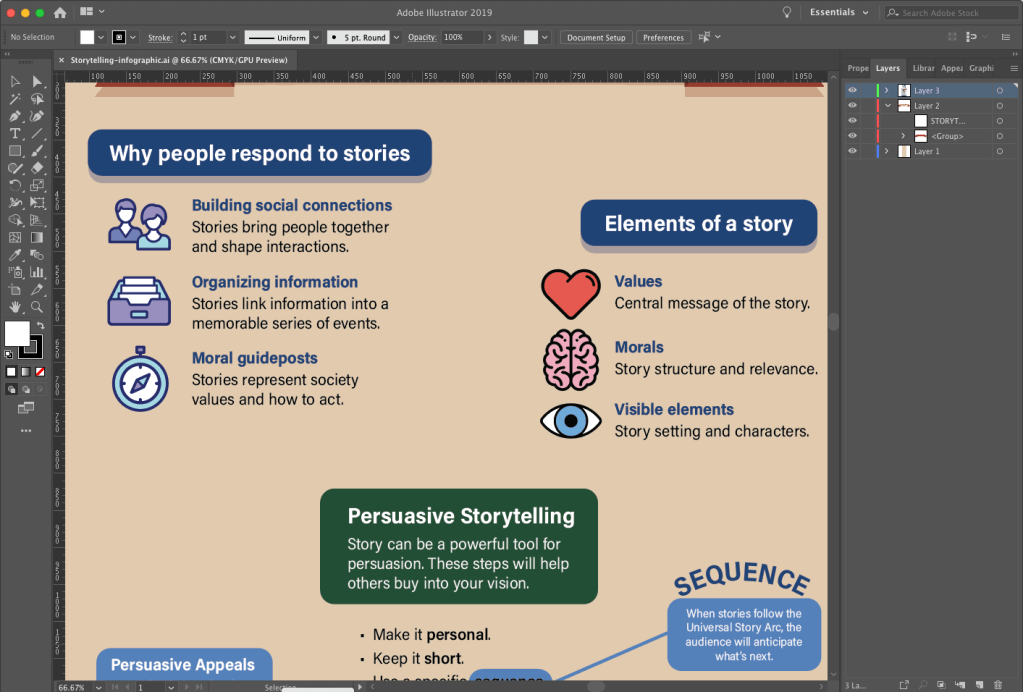Image resolution: width=1023 pixels, height=692 pixels.
Task: Expand Layer 3 contents
Action: pos(886,90)
